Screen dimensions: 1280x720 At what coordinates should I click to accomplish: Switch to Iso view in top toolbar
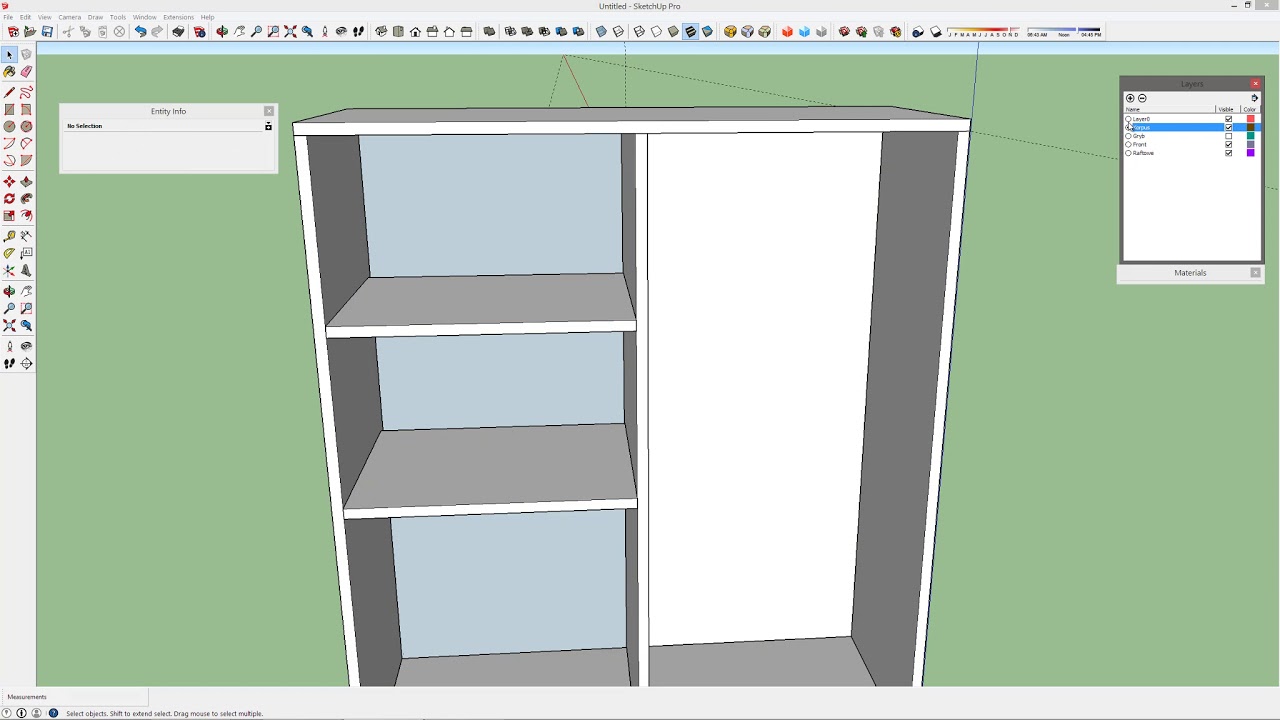pyautogui.click(x=381, y=32)
